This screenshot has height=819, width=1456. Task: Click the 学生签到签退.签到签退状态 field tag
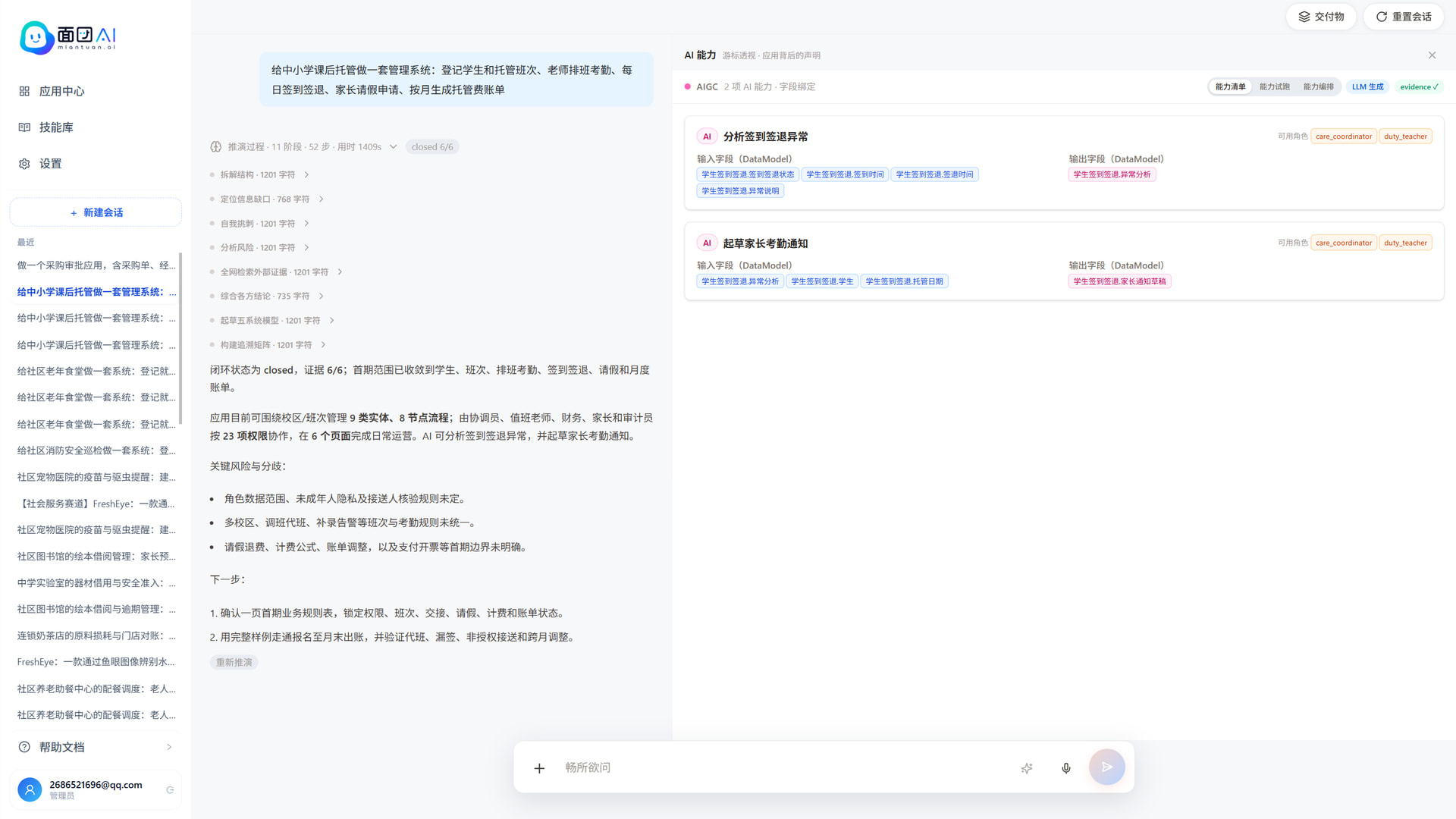[x=748, y=174]
